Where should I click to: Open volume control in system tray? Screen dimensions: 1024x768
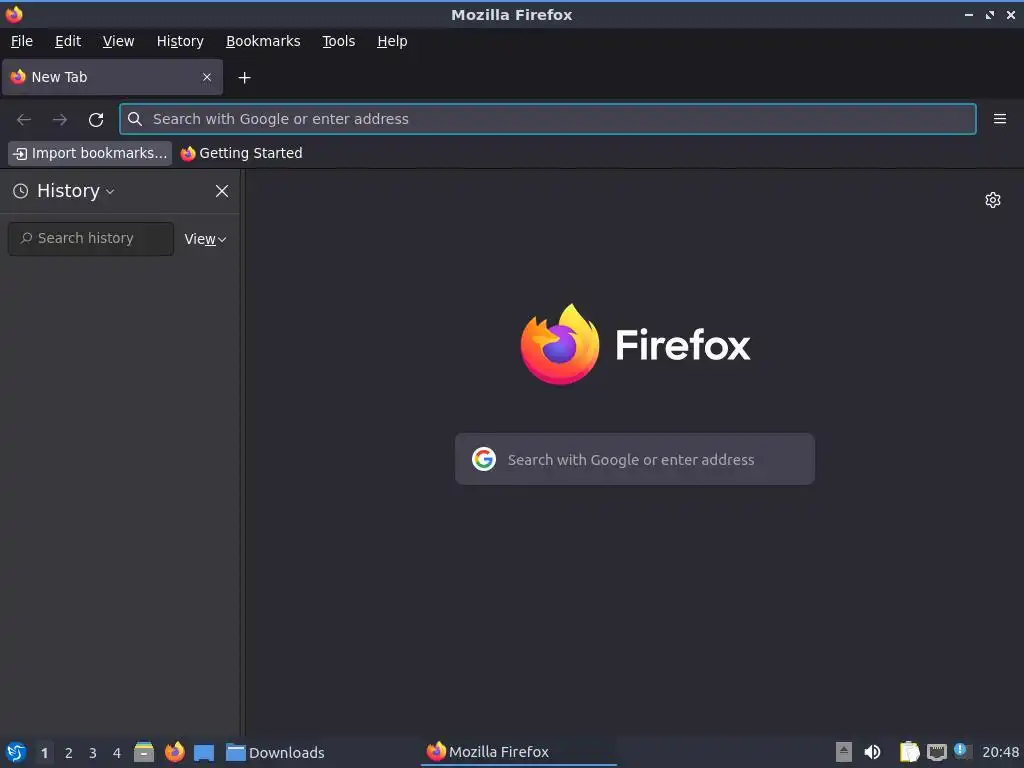[872, 752]
